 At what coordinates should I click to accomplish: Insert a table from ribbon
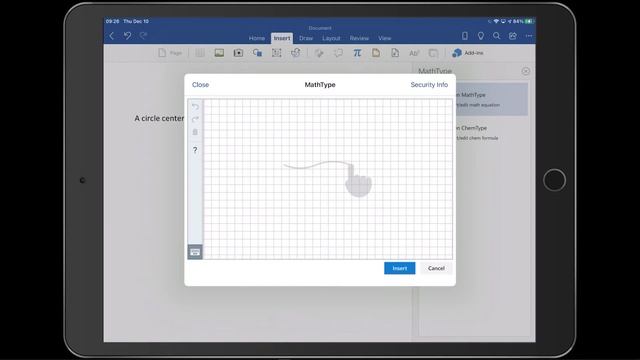[200, 53]
